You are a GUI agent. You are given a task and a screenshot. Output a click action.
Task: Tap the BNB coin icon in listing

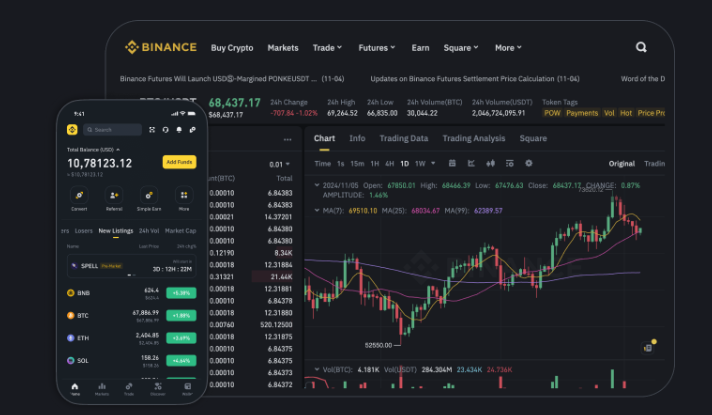point(70,293)
